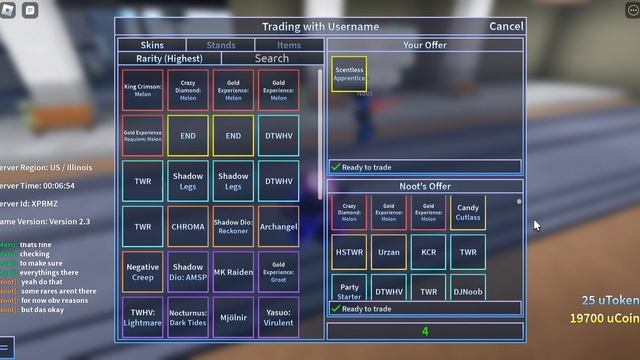Screen dimensions: 640x360
Task: Inspect HSTWR in Noot's Offer
Action: point(349,252)
